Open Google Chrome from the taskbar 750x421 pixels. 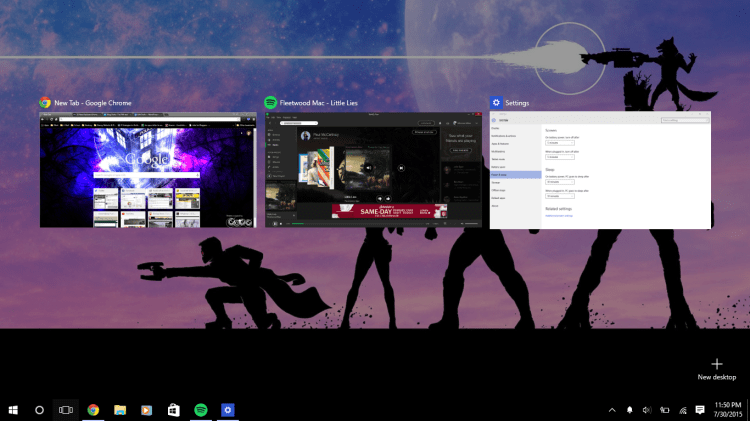coord(93,410)
